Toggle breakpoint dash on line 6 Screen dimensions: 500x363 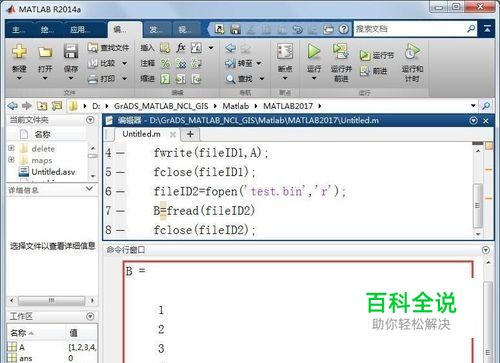click(120, 192)
